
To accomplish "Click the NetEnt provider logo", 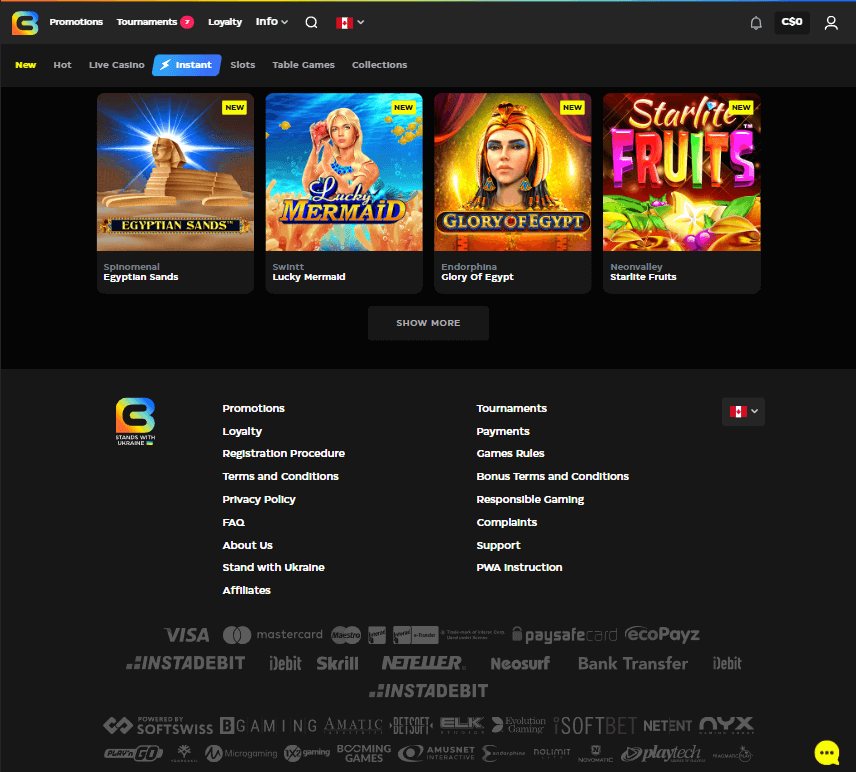I will (668, 726).
